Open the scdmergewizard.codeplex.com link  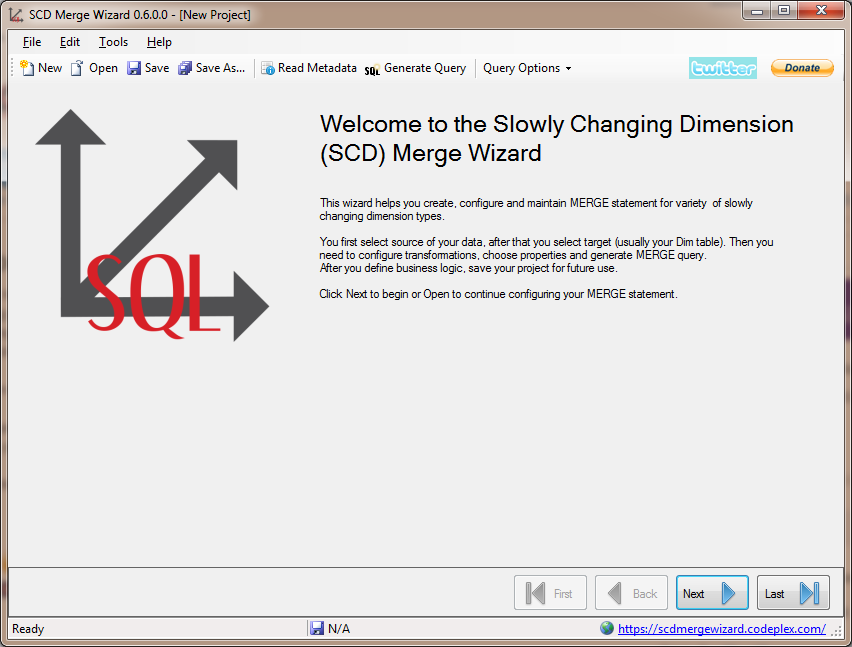[x=722, y=629]
